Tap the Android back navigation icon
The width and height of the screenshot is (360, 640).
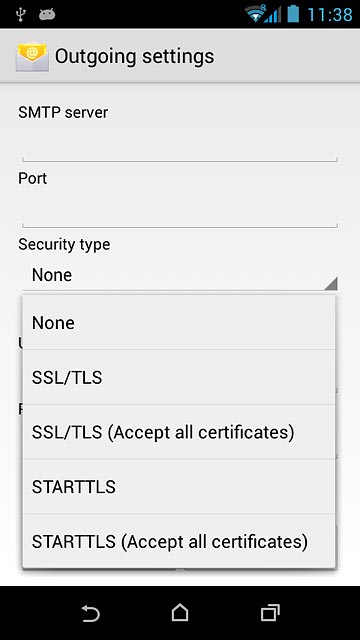point(90,613)
